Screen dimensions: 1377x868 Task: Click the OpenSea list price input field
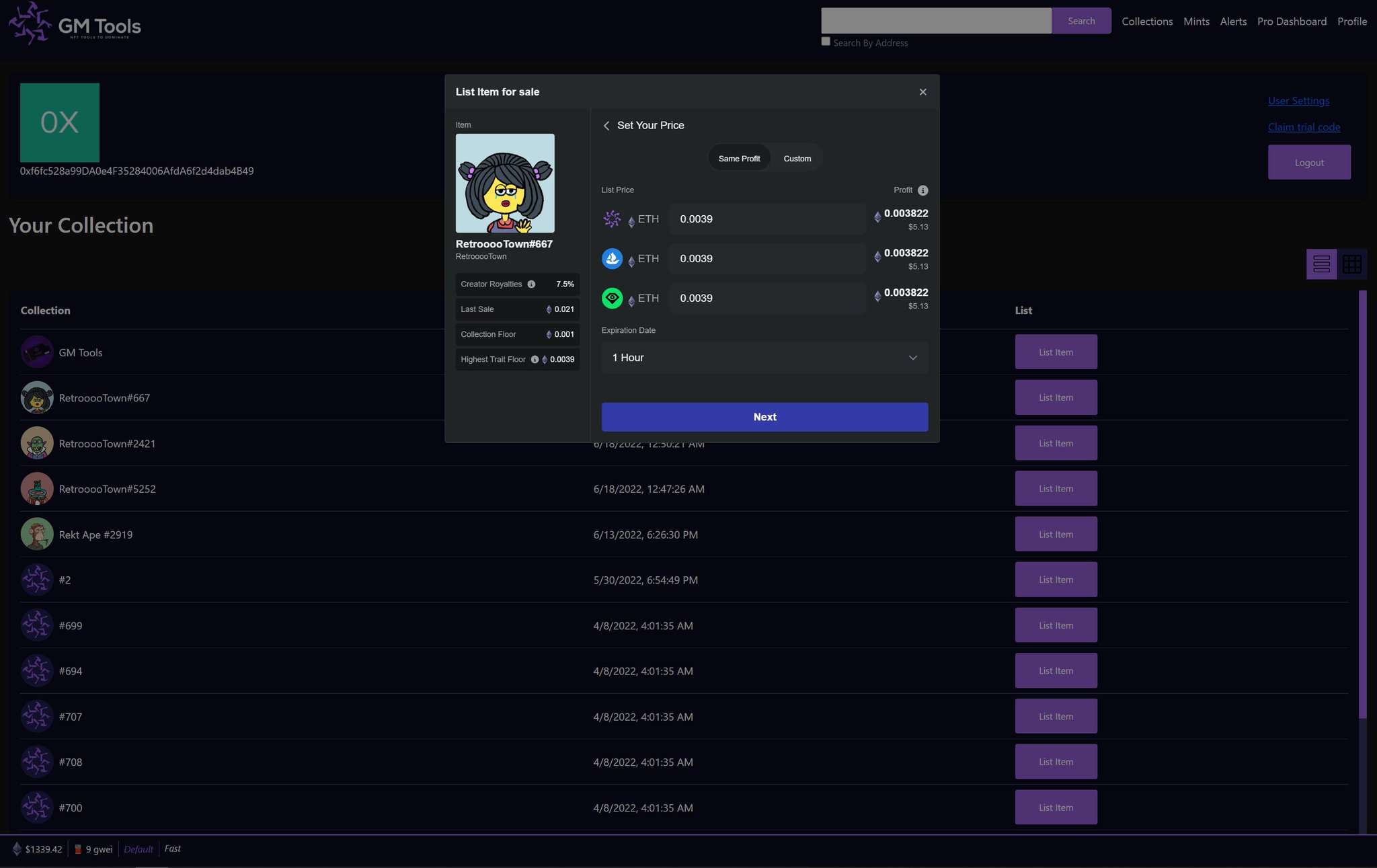click(x=767, y=259)
